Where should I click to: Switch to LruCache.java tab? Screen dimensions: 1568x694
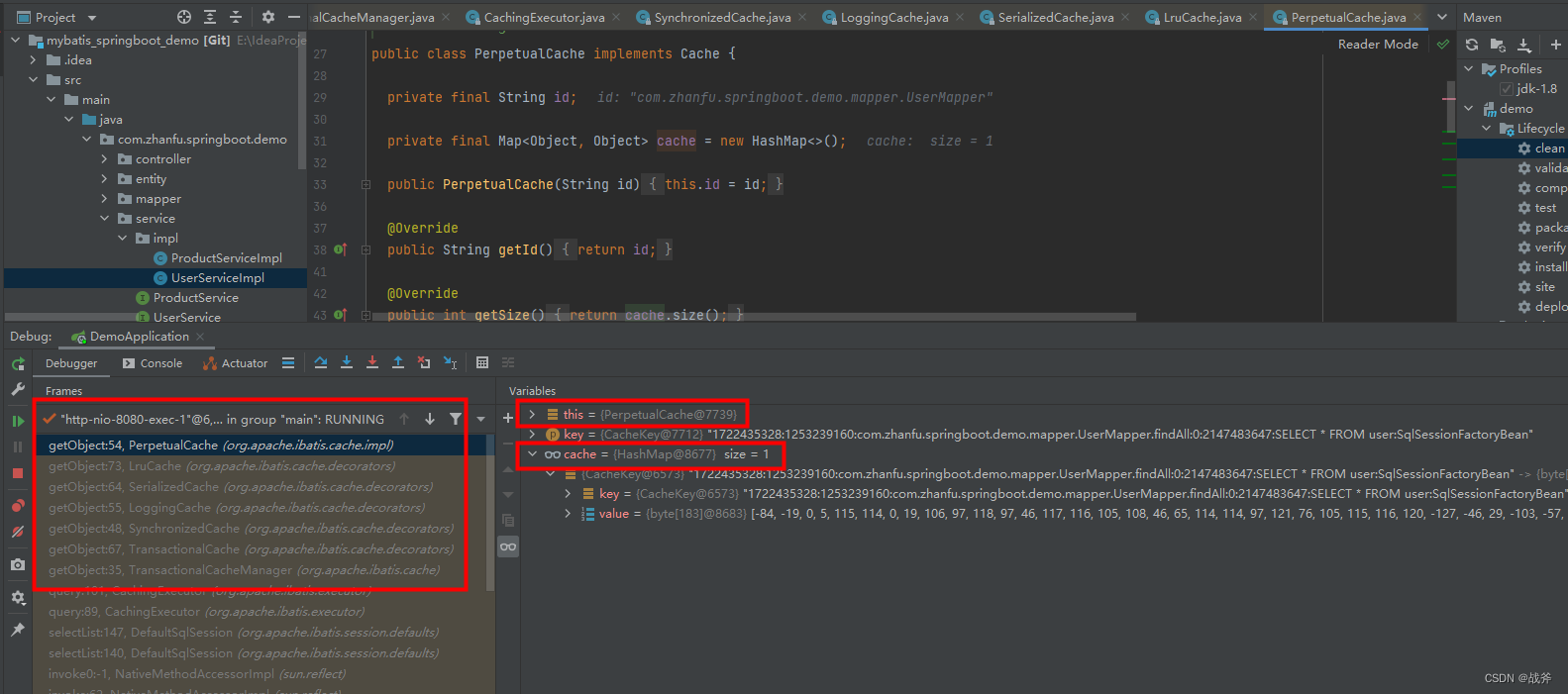1202,17
